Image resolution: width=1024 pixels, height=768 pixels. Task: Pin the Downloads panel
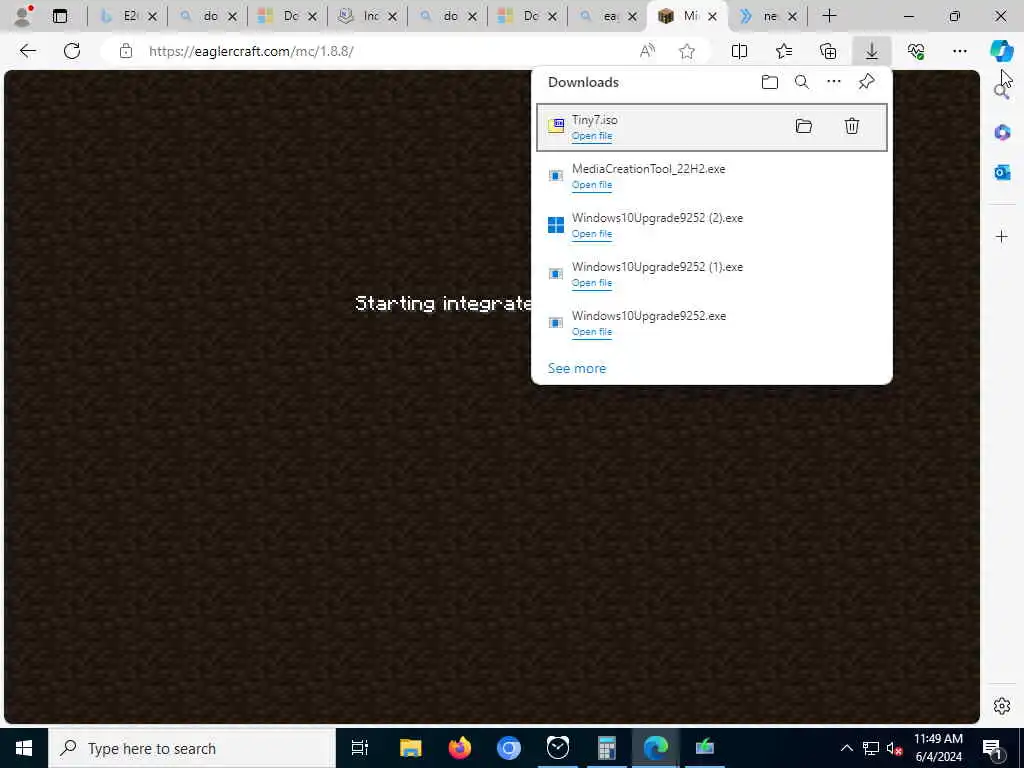point(866,82)
